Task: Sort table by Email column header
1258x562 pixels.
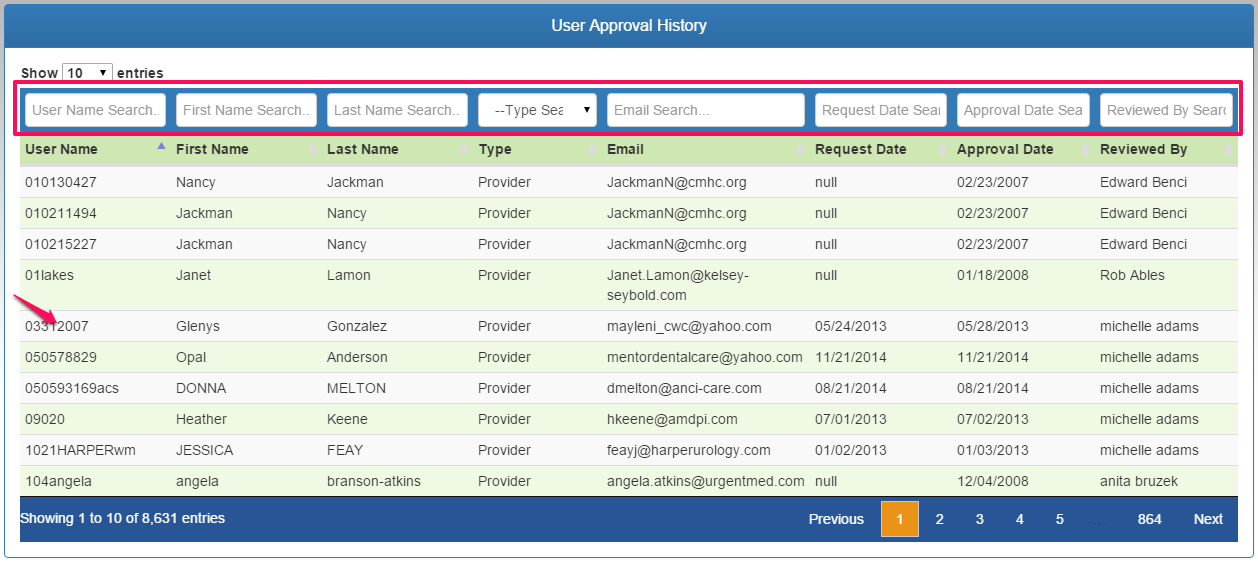Action: 626,149
